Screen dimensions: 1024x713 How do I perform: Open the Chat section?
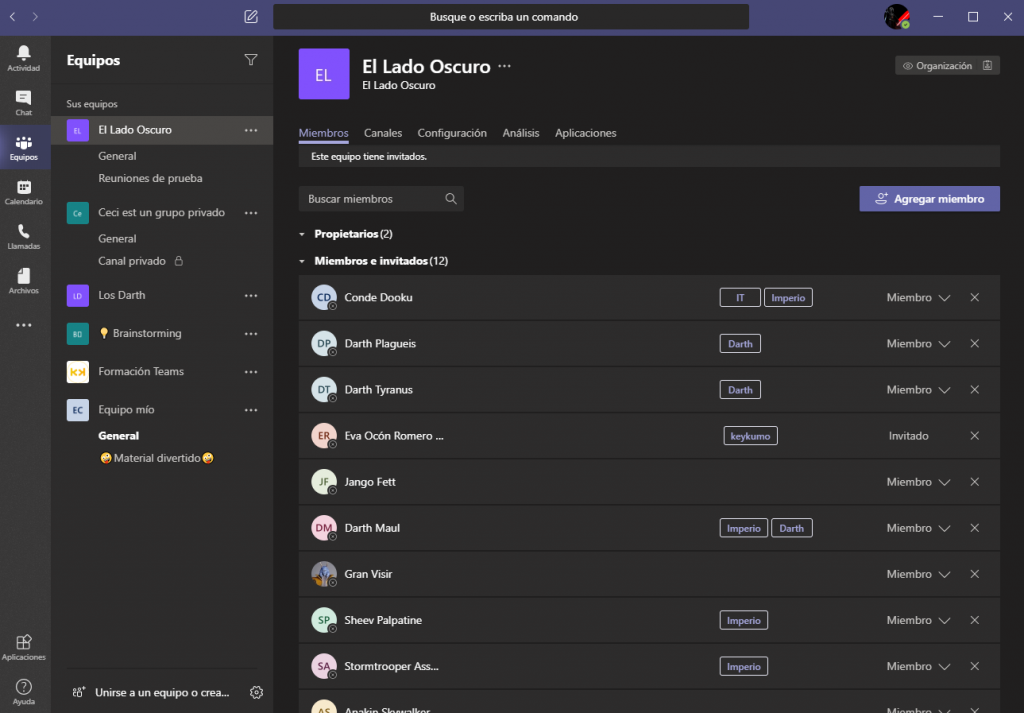(x=23, y=100)
